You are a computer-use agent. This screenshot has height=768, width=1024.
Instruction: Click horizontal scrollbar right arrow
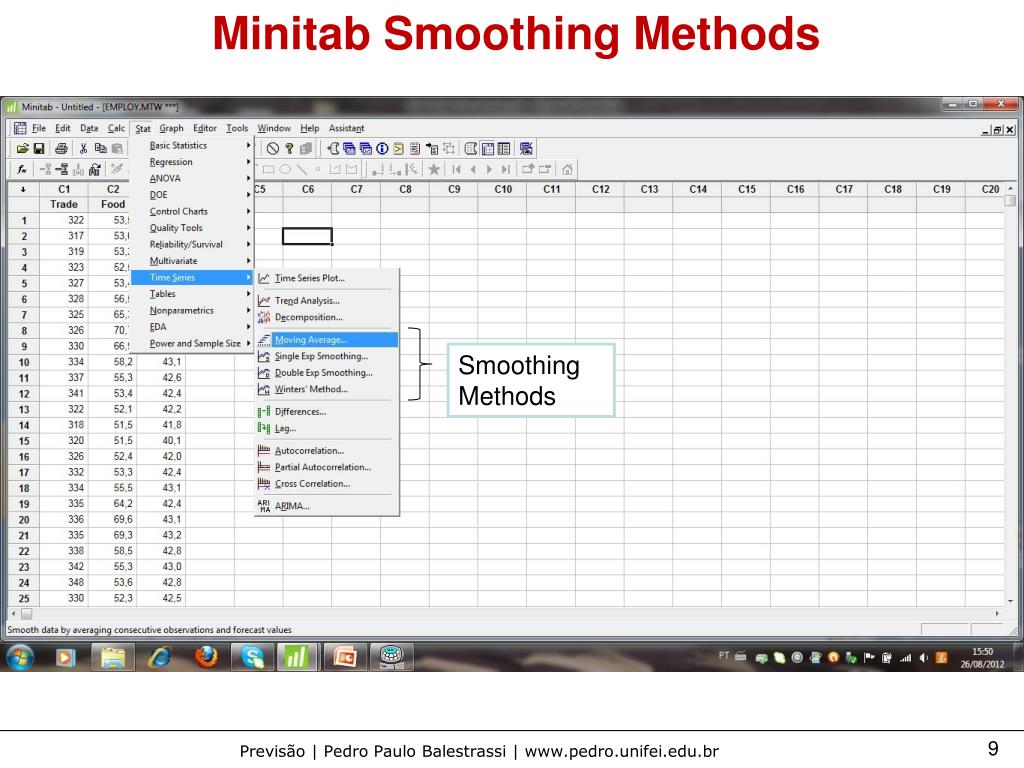point(997,614)
